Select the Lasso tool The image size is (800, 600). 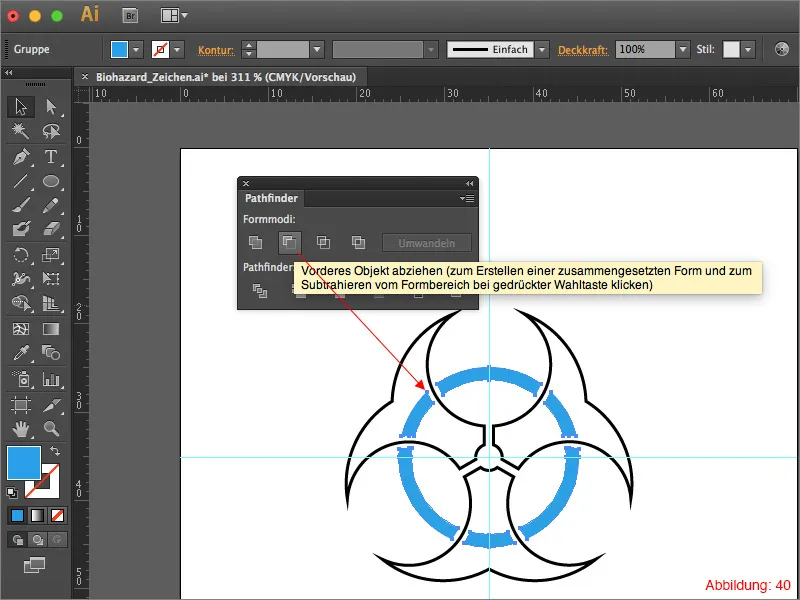[51, 131]
